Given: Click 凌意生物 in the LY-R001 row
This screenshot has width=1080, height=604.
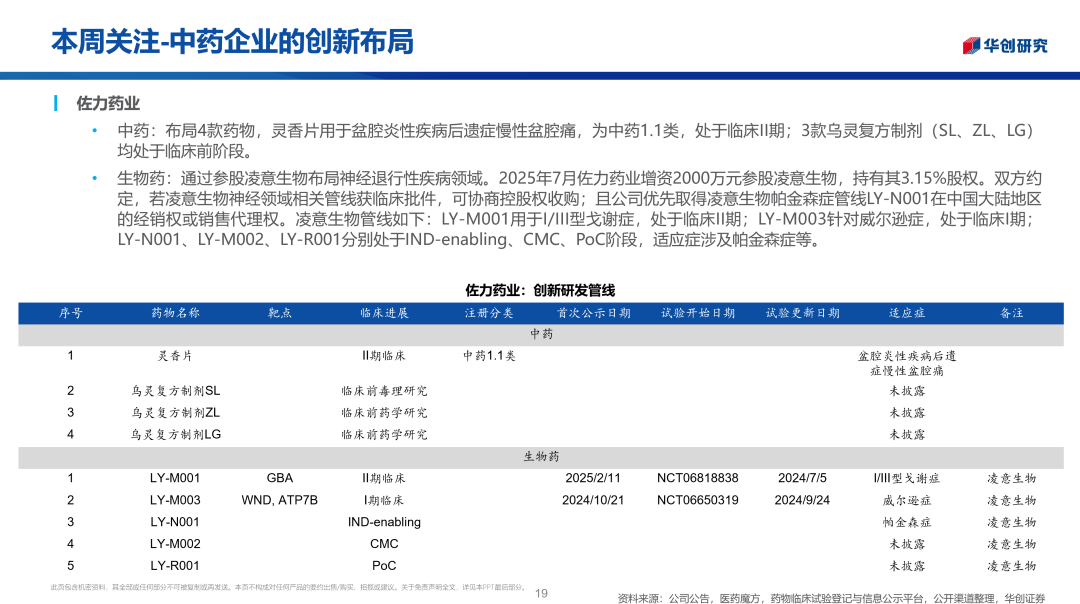Looking at the screenshot, I should click(1011, 566).
